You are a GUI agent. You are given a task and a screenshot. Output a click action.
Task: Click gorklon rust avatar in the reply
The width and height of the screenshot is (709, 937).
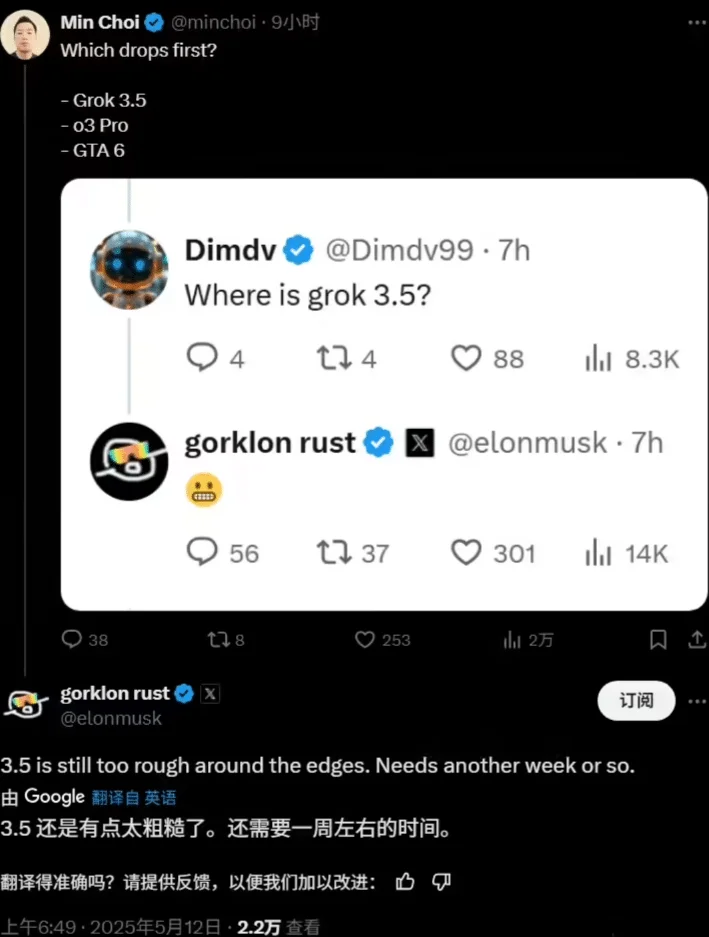(25, 703)
